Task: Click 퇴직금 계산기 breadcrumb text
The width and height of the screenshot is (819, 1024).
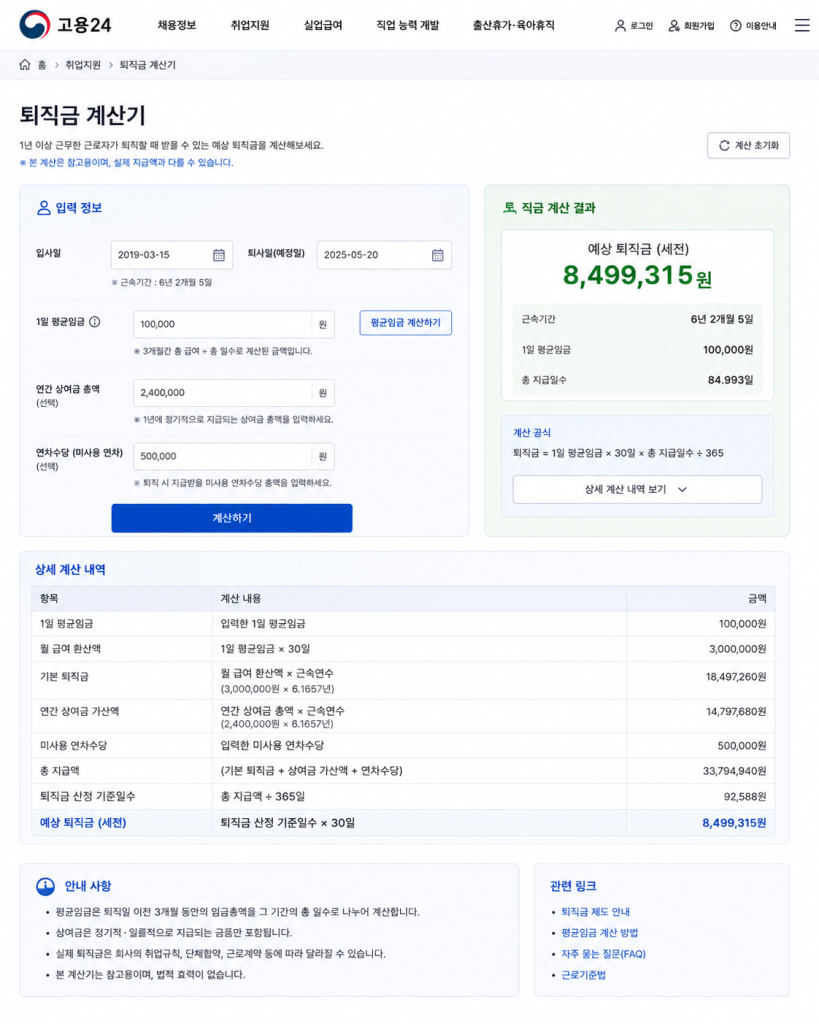Action: [148, 65]
